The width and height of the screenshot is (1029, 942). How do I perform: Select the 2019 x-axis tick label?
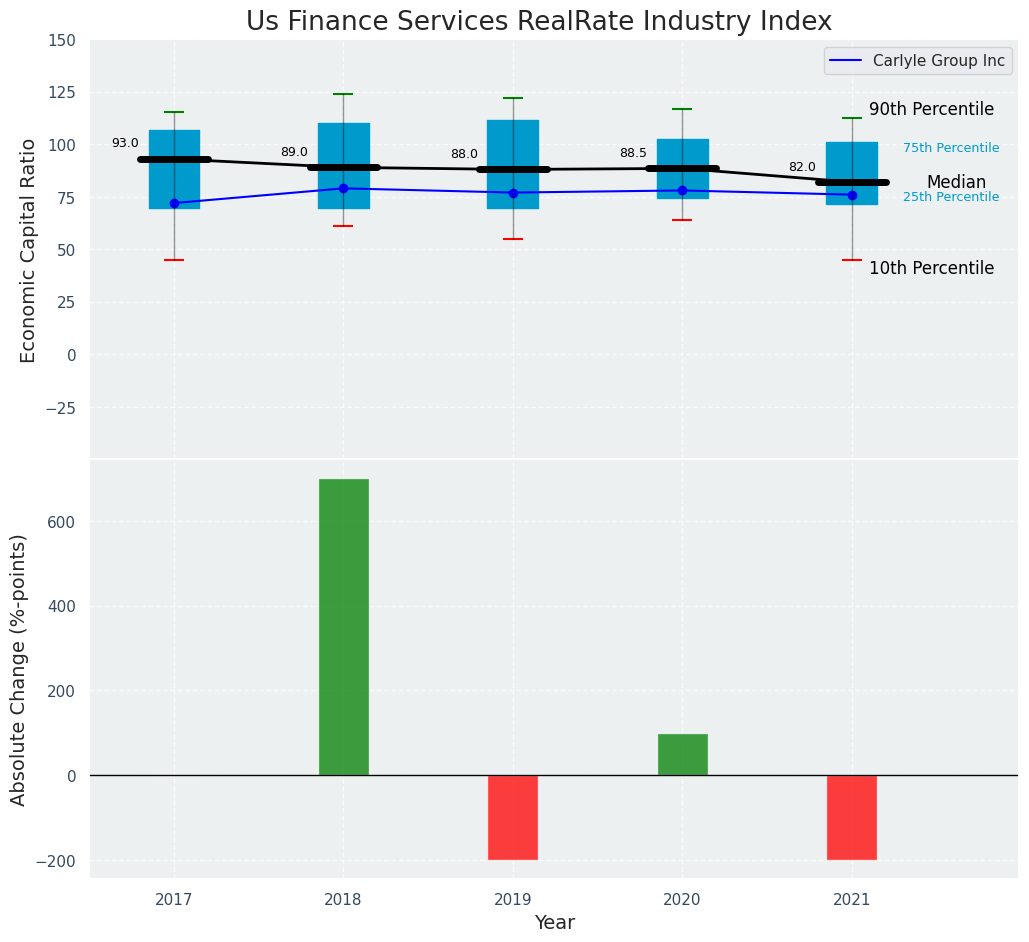click(x=513, y=900)
